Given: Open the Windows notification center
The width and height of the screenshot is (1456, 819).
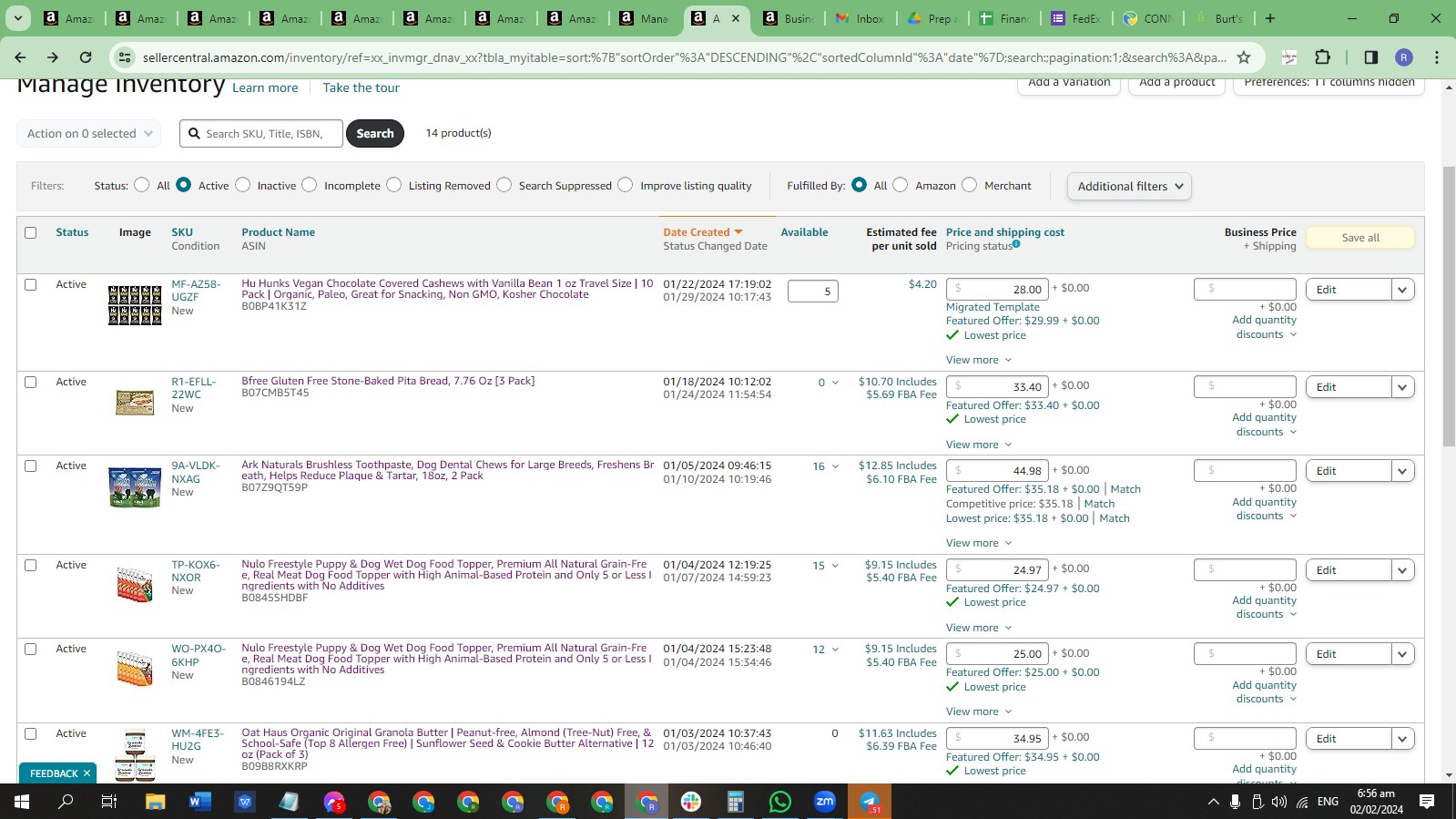Looking at the screenshot, I should click(x=1427, y=802).
